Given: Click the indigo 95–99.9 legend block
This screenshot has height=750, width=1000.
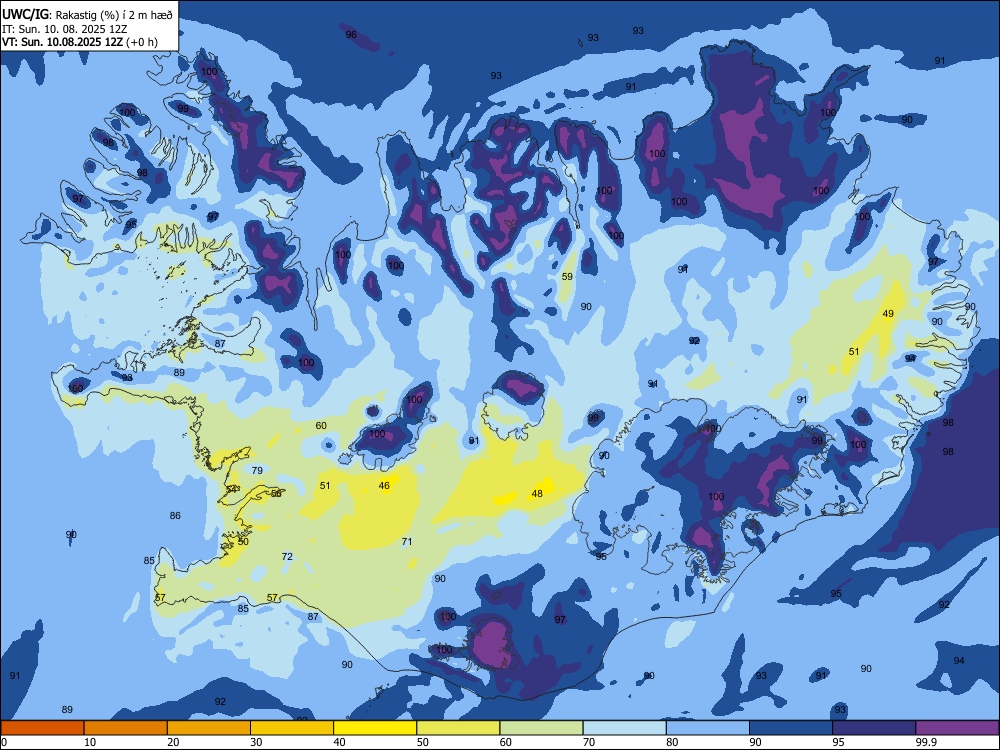Looking at the screenshot, I should pyautogui.click(x=874, y=728).
